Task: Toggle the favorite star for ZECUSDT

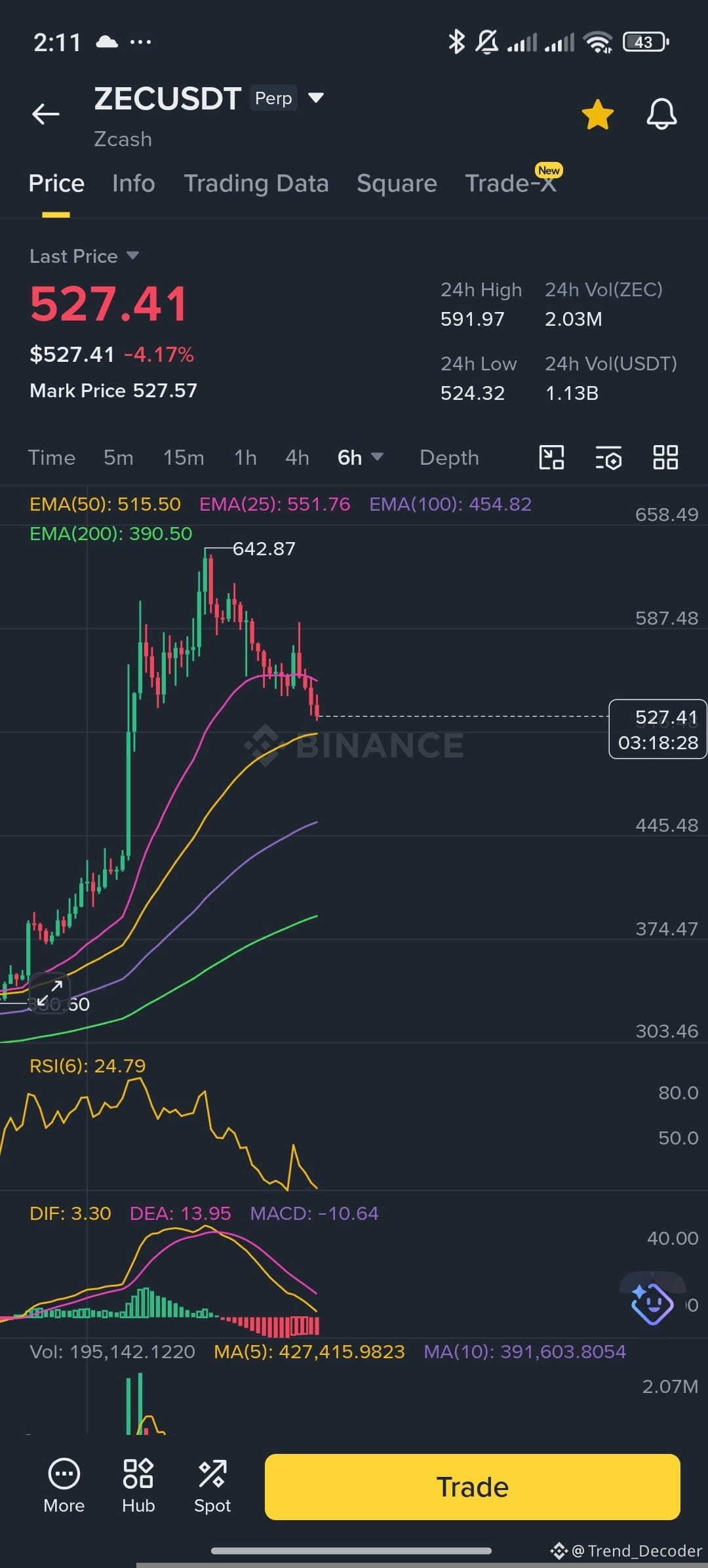Action: [598, 115]
